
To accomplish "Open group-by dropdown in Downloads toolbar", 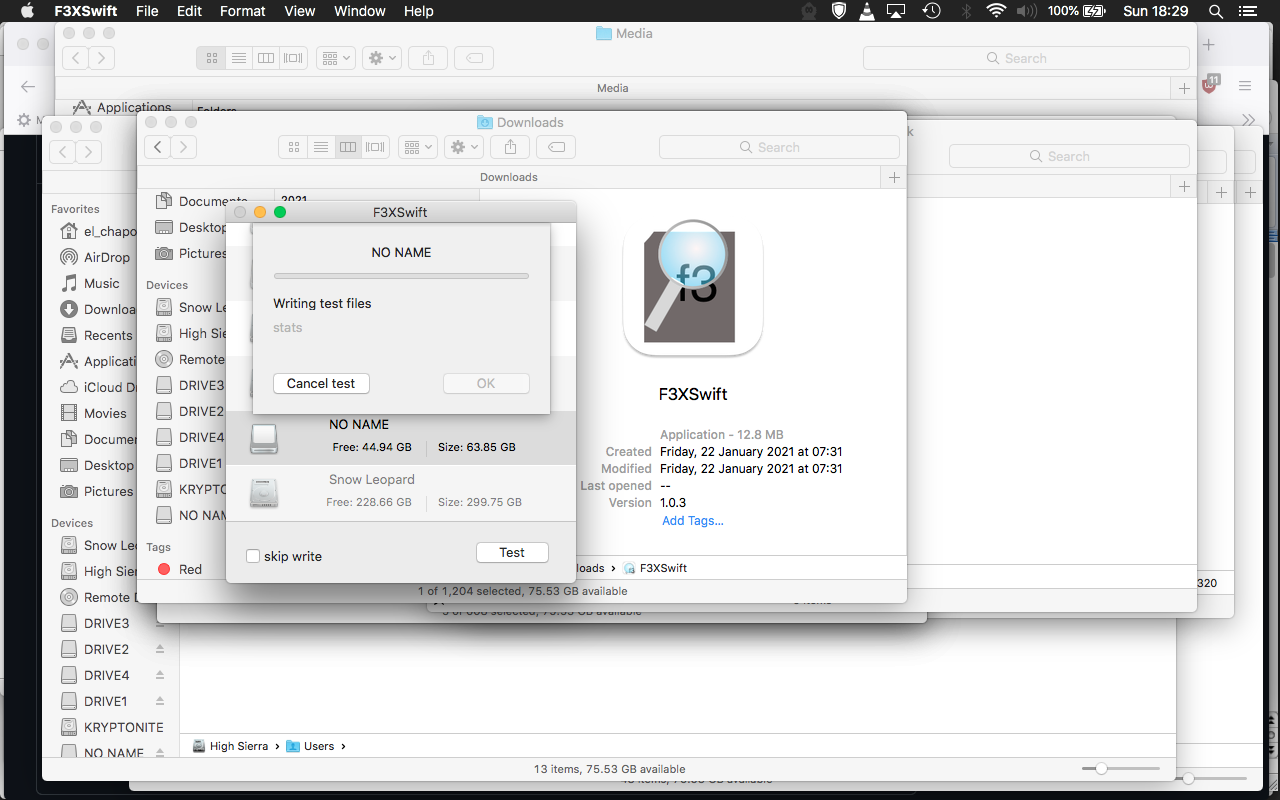I will (417, 147).
